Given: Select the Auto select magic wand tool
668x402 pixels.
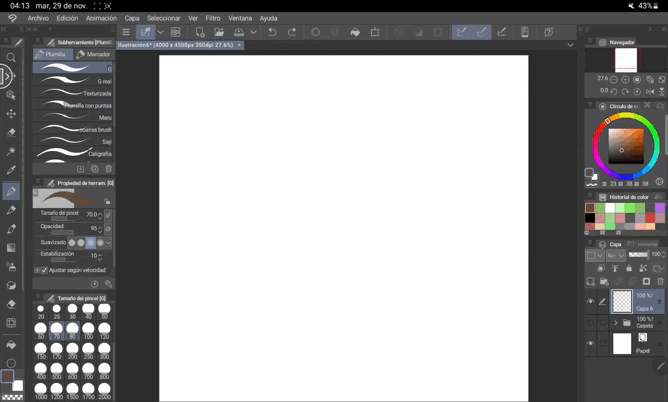Looking at the screenshot, I should (x=11, y=151).
